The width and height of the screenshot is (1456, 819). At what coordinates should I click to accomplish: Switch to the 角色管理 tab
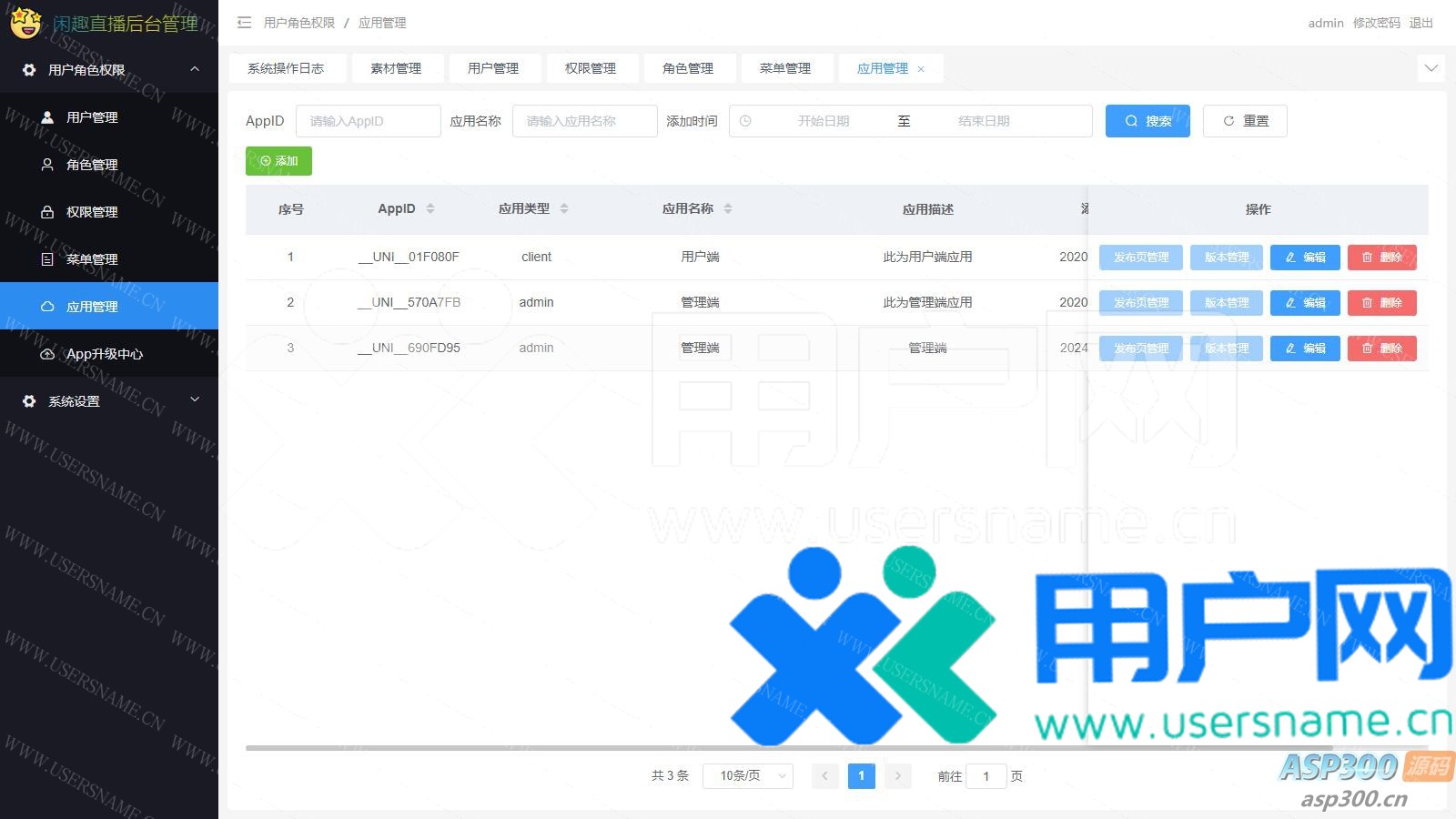coord(688,68)
